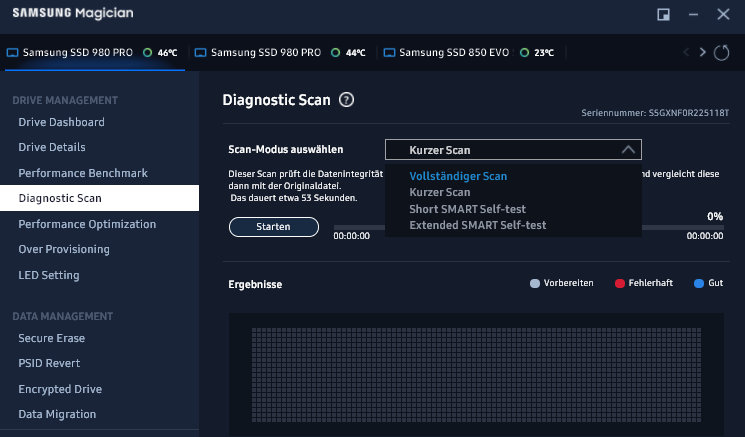745x437 pixels.
Task: Click the red Fehlerhaft legend swatch
Action: click(x=620, y=284)
